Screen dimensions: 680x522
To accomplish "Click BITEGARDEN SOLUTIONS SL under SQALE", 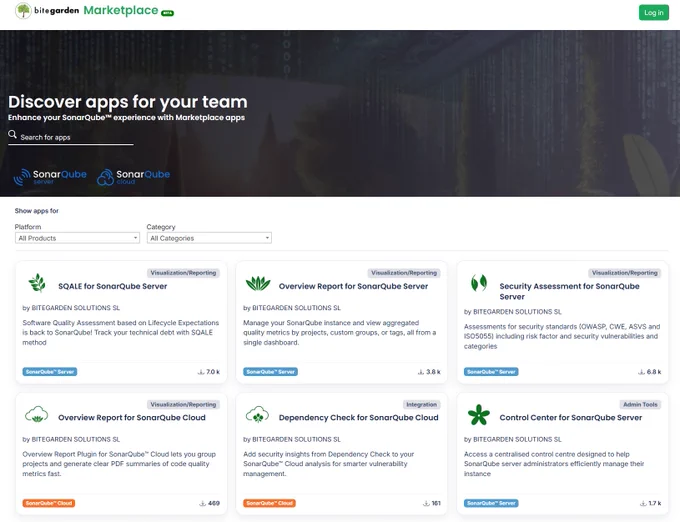I will pos(76,308).
